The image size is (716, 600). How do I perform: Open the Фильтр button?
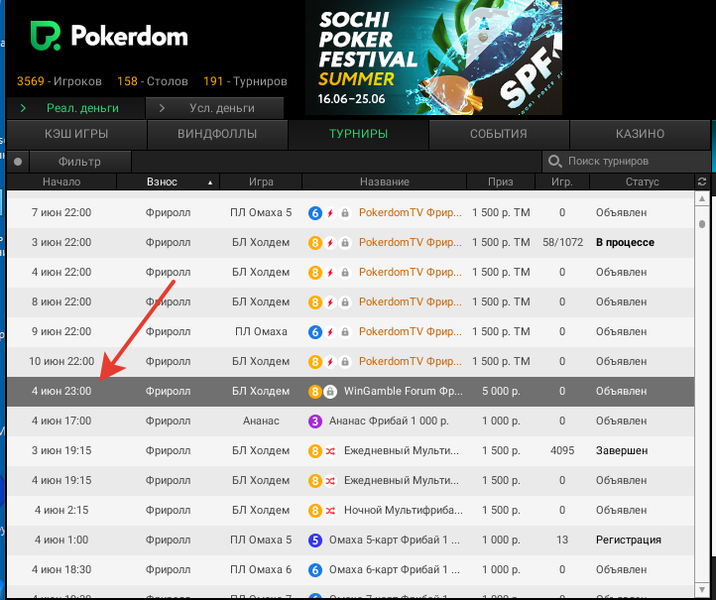point(80,161)
